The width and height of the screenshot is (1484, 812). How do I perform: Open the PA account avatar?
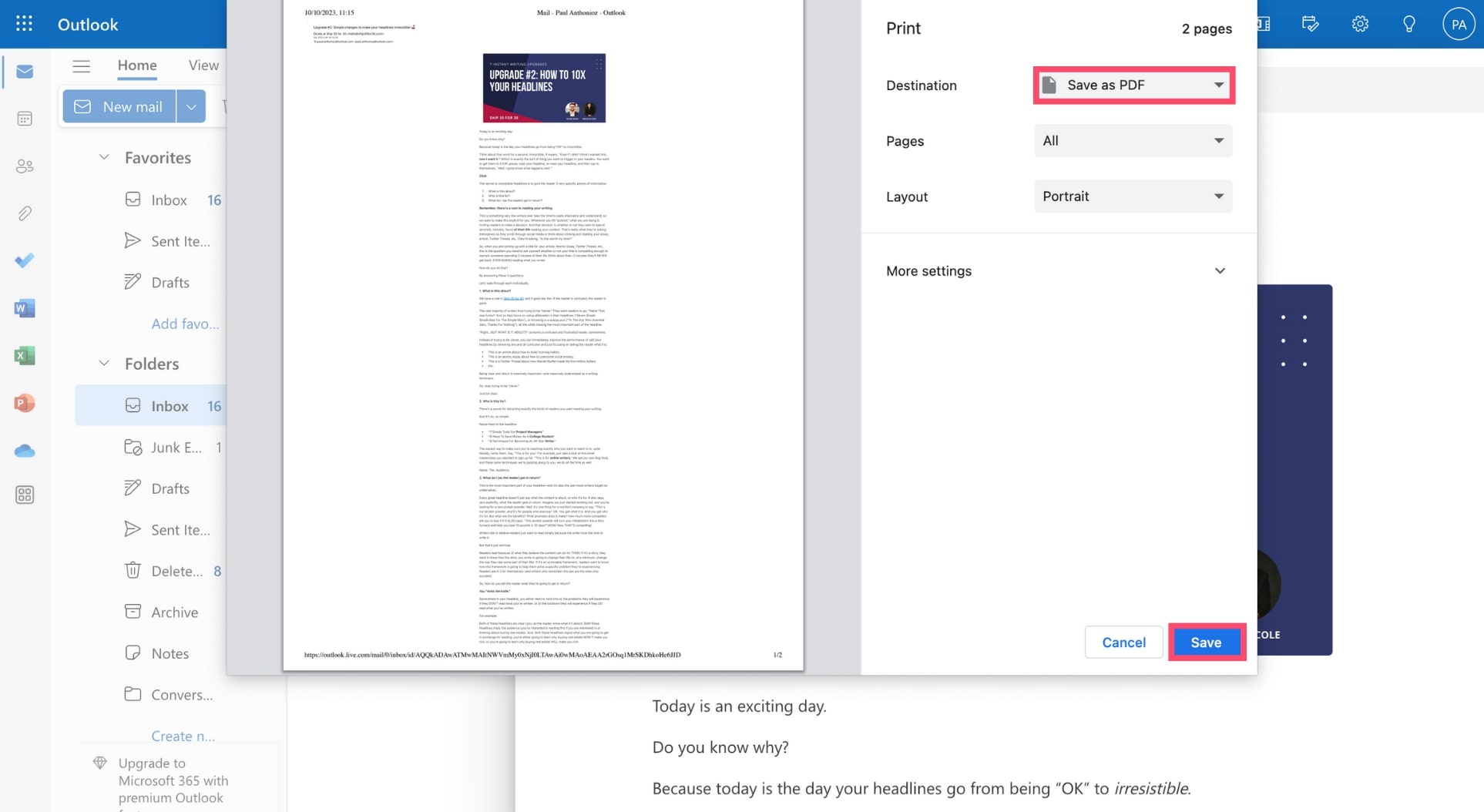pos(1458,24)
